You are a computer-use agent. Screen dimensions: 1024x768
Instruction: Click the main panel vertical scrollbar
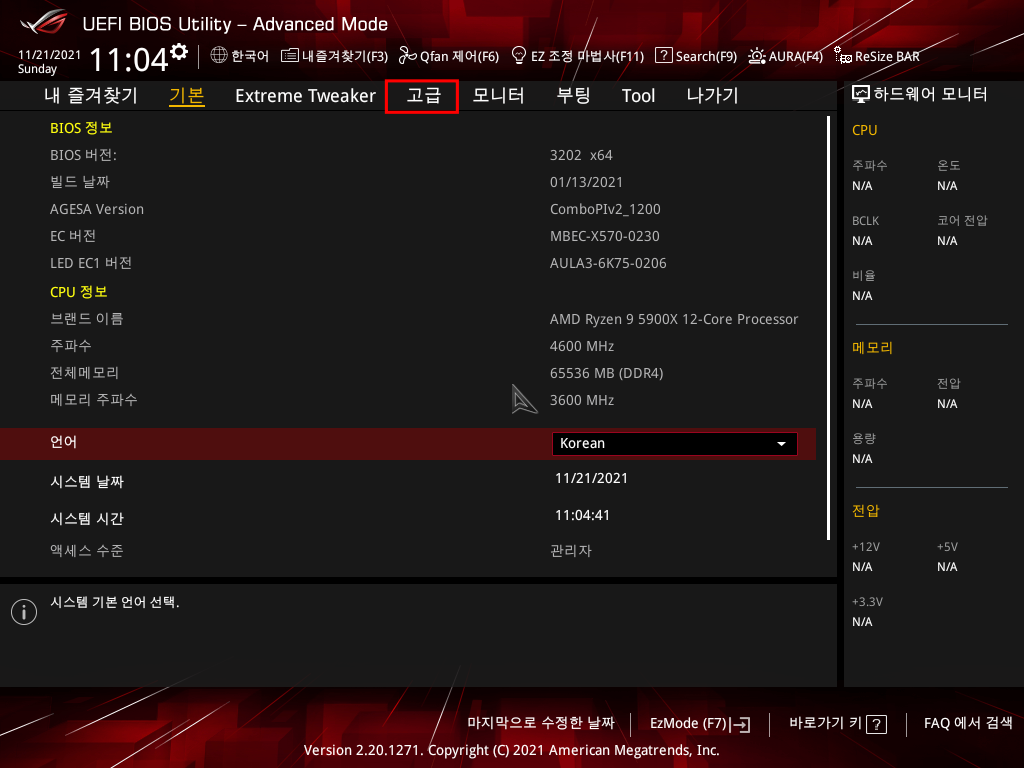point(828,328)
